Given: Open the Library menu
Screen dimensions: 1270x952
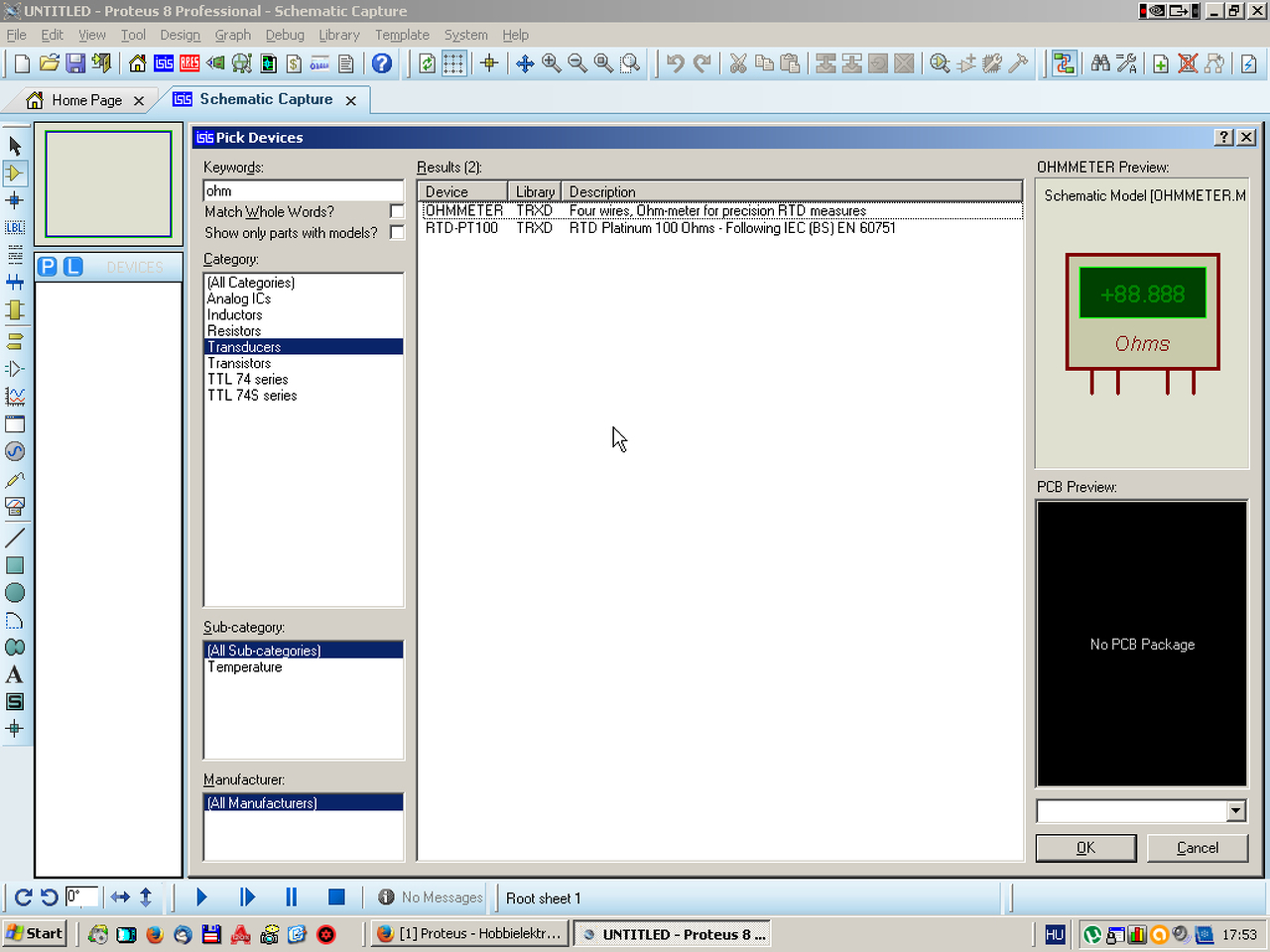Looking at the screenshot, I should point(339,35).
